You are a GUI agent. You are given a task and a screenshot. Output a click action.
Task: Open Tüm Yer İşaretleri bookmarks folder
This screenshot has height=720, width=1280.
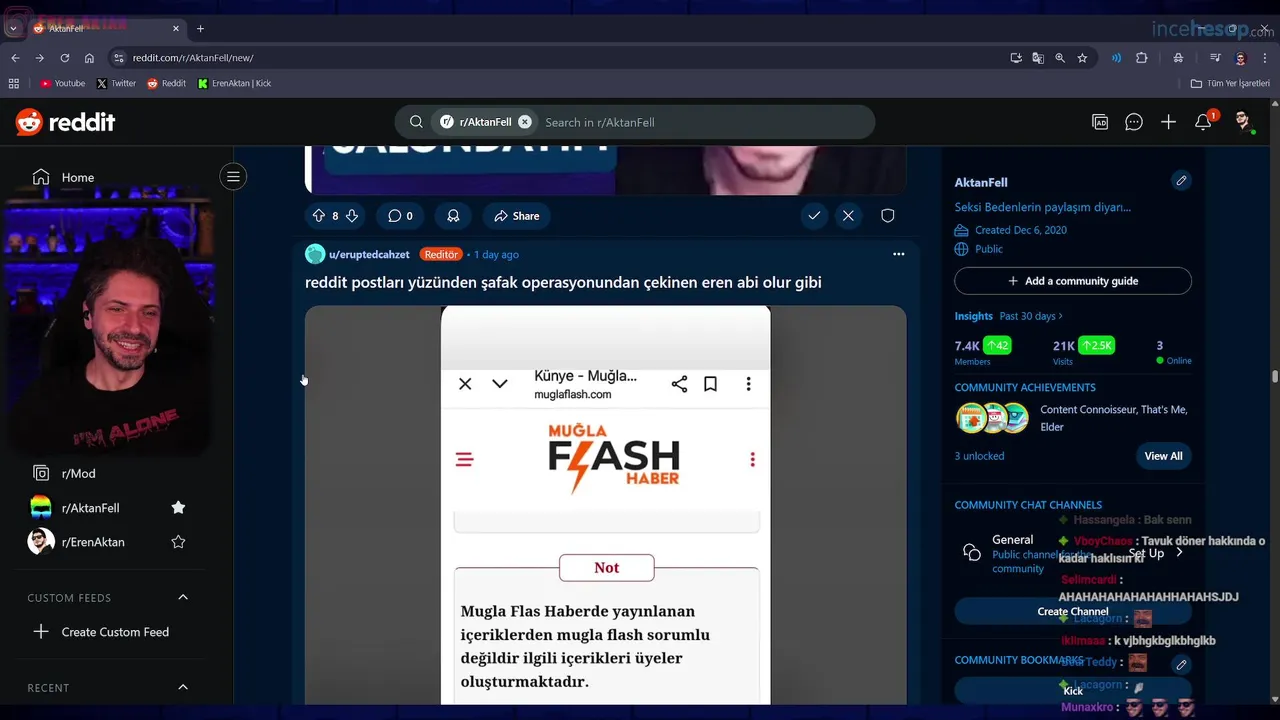(1230, 83)
